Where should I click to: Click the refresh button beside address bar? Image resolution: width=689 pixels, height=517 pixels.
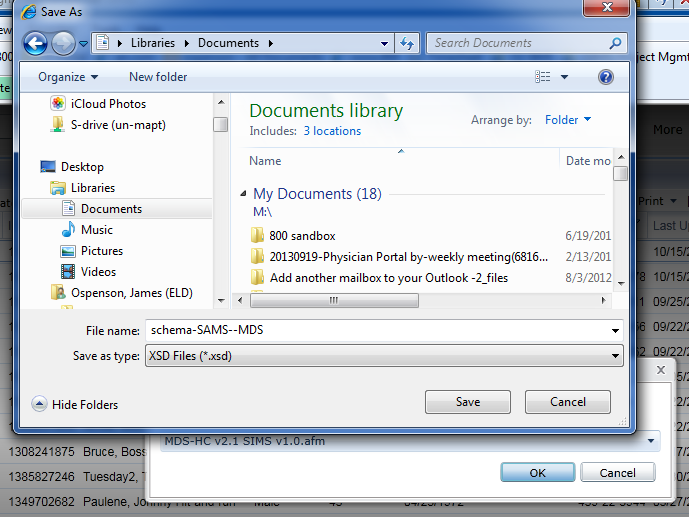click(x=407, y=44)
